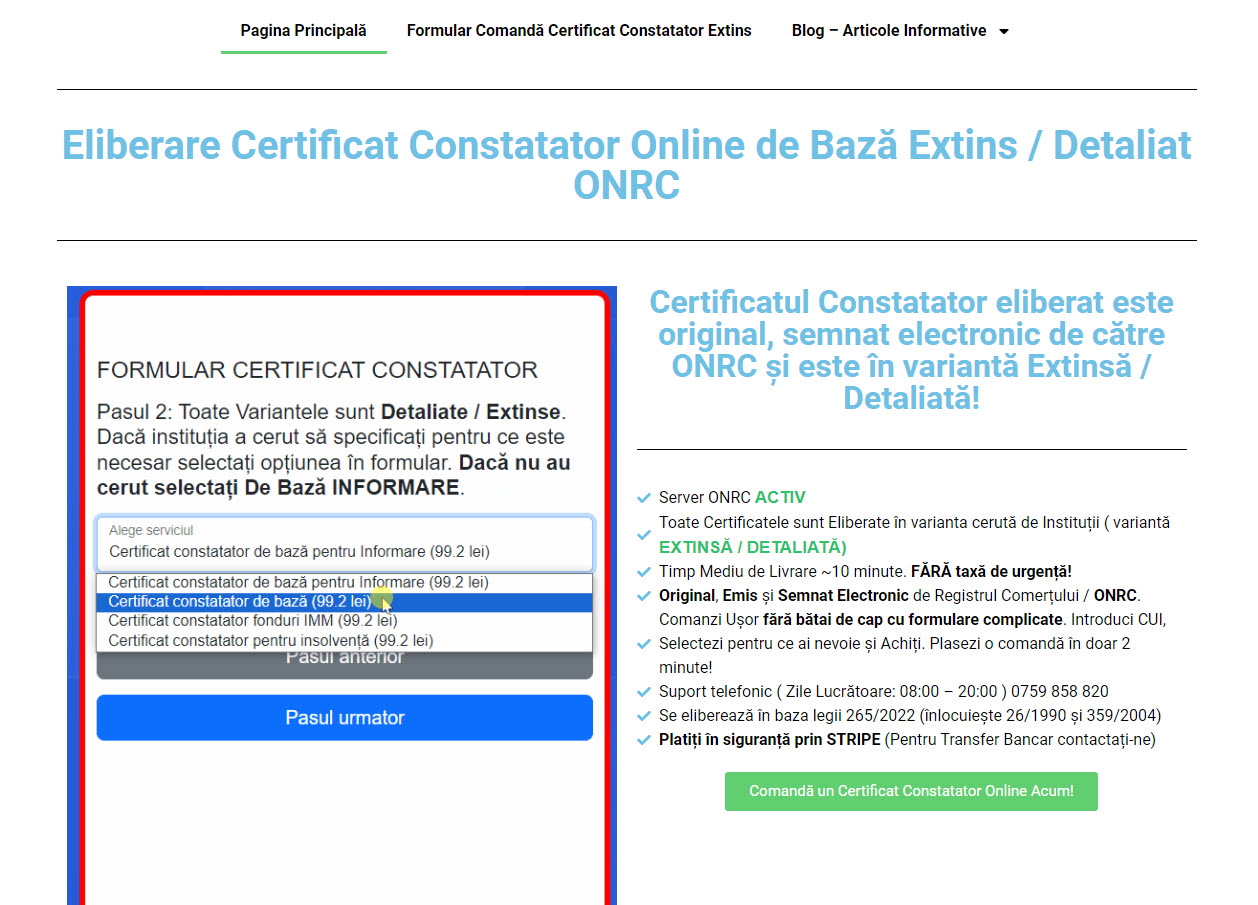The width and height of the screenshot is (1258, 905).
Task: Open Formular Comandă Certificat Constatator Extins
Action: (578, 30)
